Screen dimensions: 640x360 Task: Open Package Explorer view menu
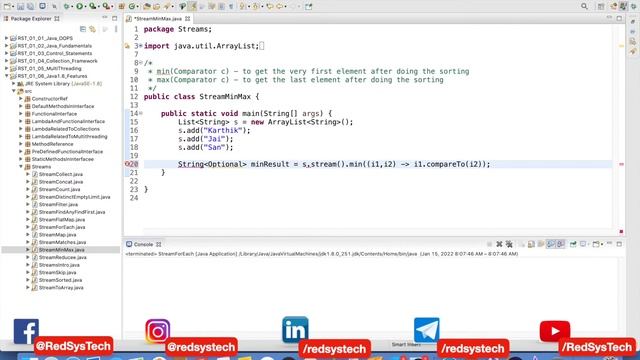point(116,29)
